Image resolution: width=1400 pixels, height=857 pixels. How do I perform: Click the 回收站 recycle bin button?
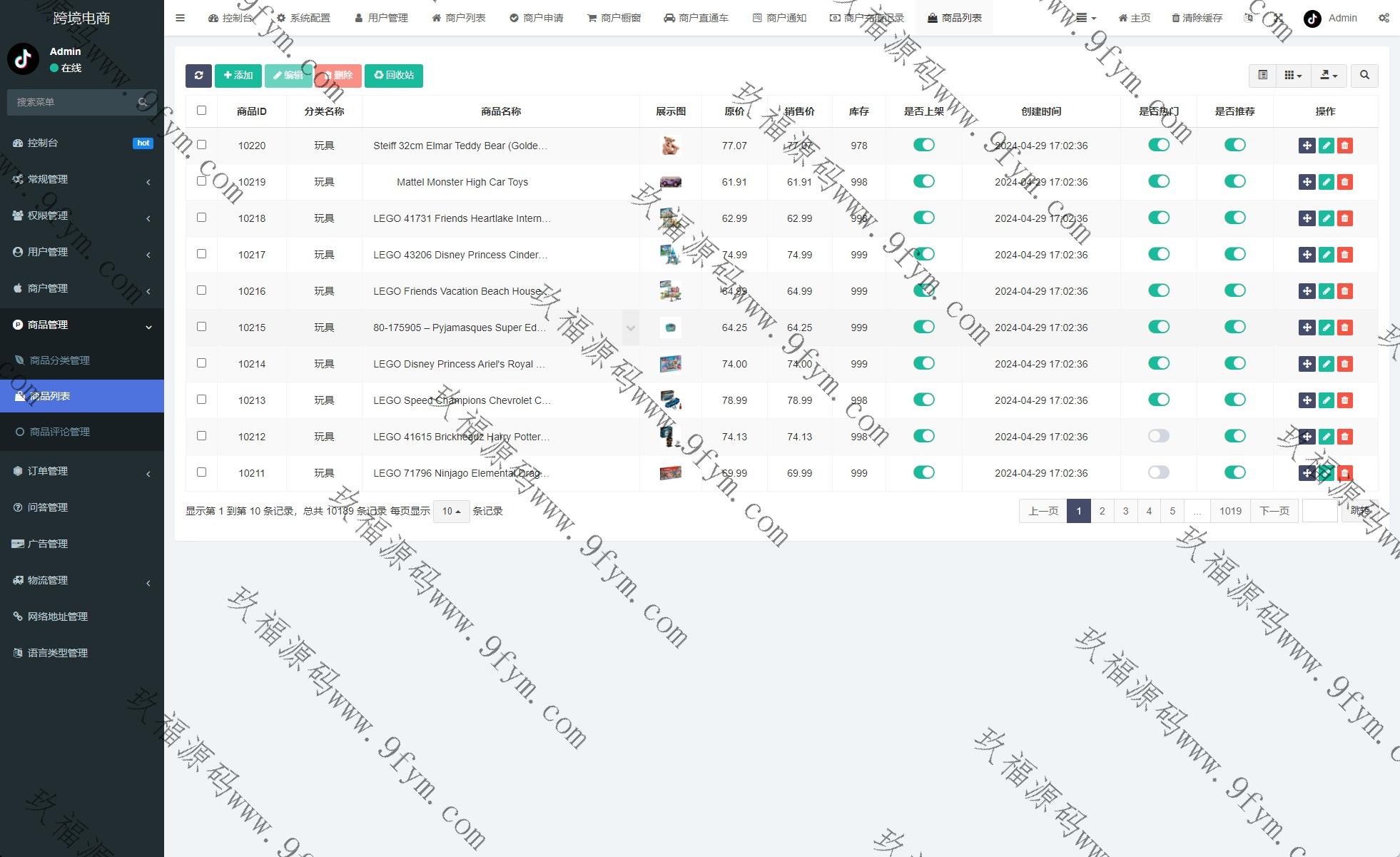coord(393,76)
